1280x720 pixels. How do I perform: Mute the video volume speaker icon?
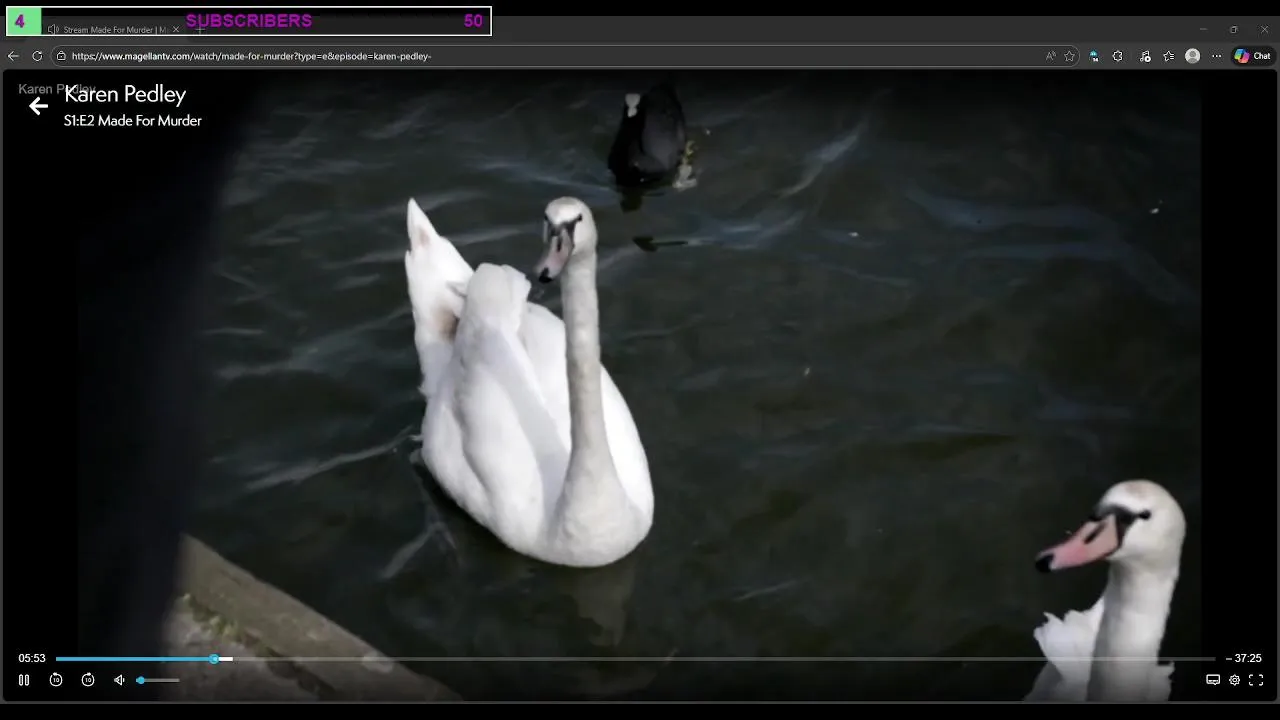[119, 680]
